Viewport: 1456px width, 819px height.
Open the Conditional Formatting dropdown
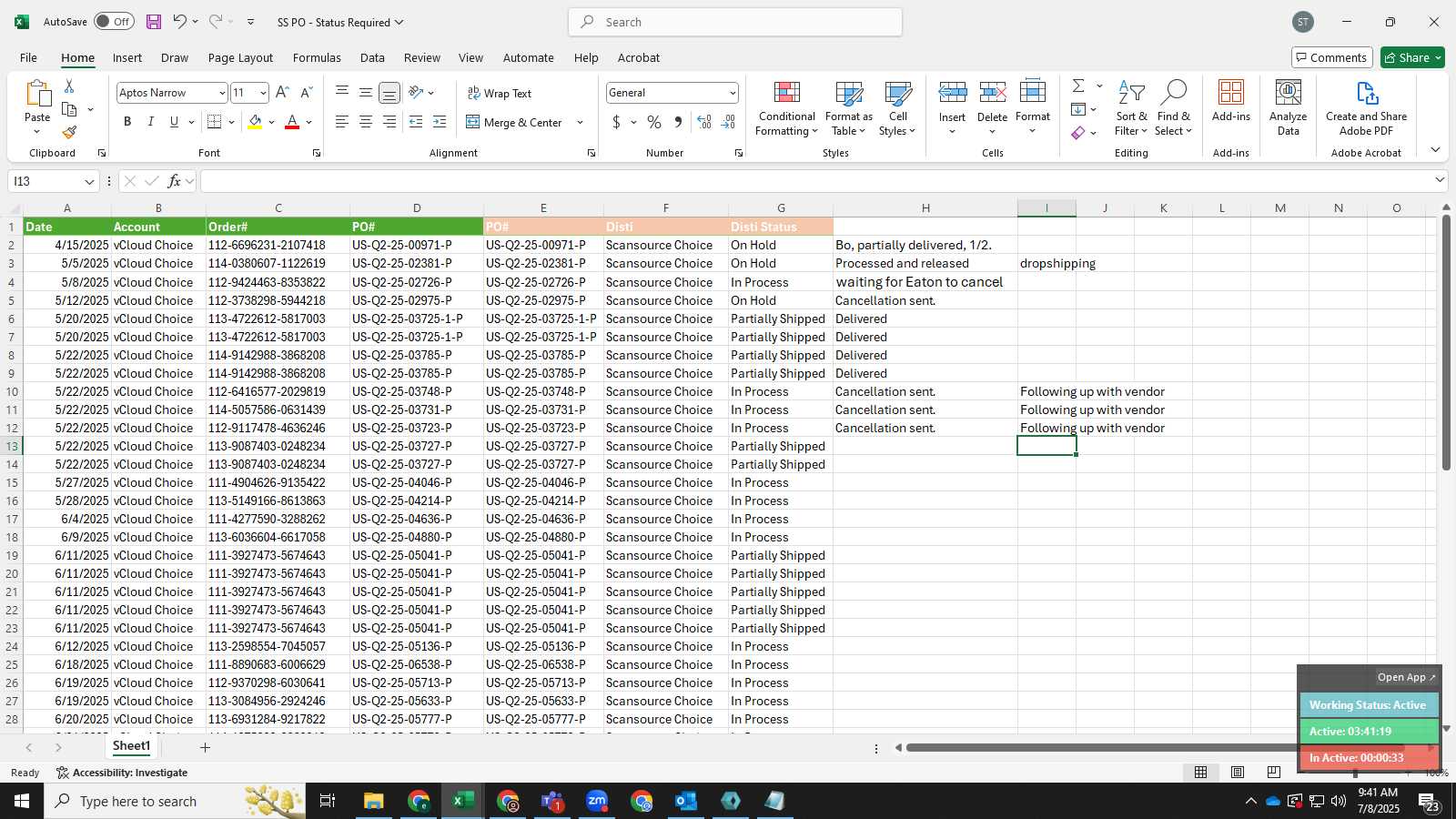[x=786, y=108]
